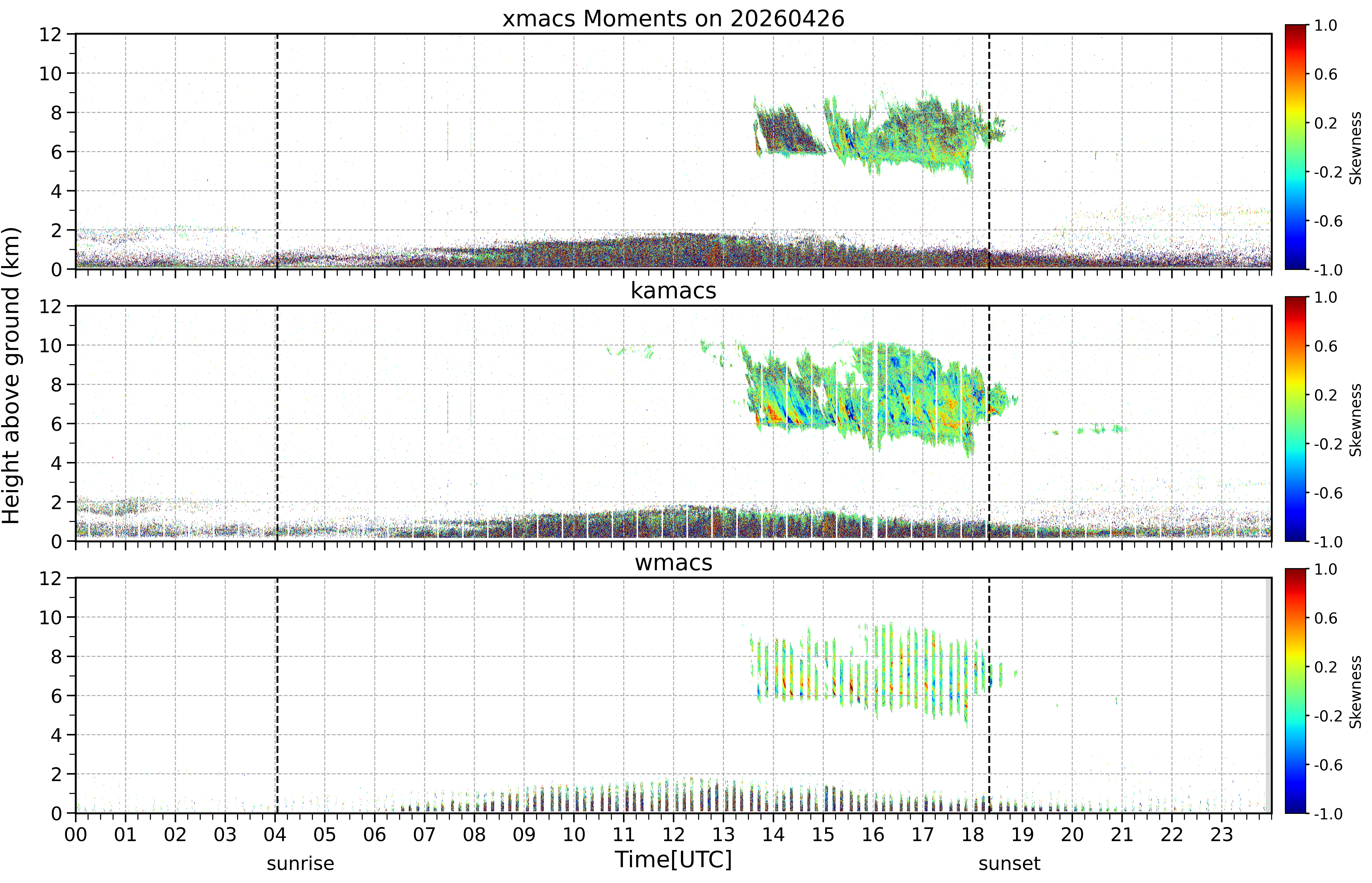Click the '1.0' value on xmacs colorbar
This screenshot has height=883, width=1372.
coord(1326,25)
